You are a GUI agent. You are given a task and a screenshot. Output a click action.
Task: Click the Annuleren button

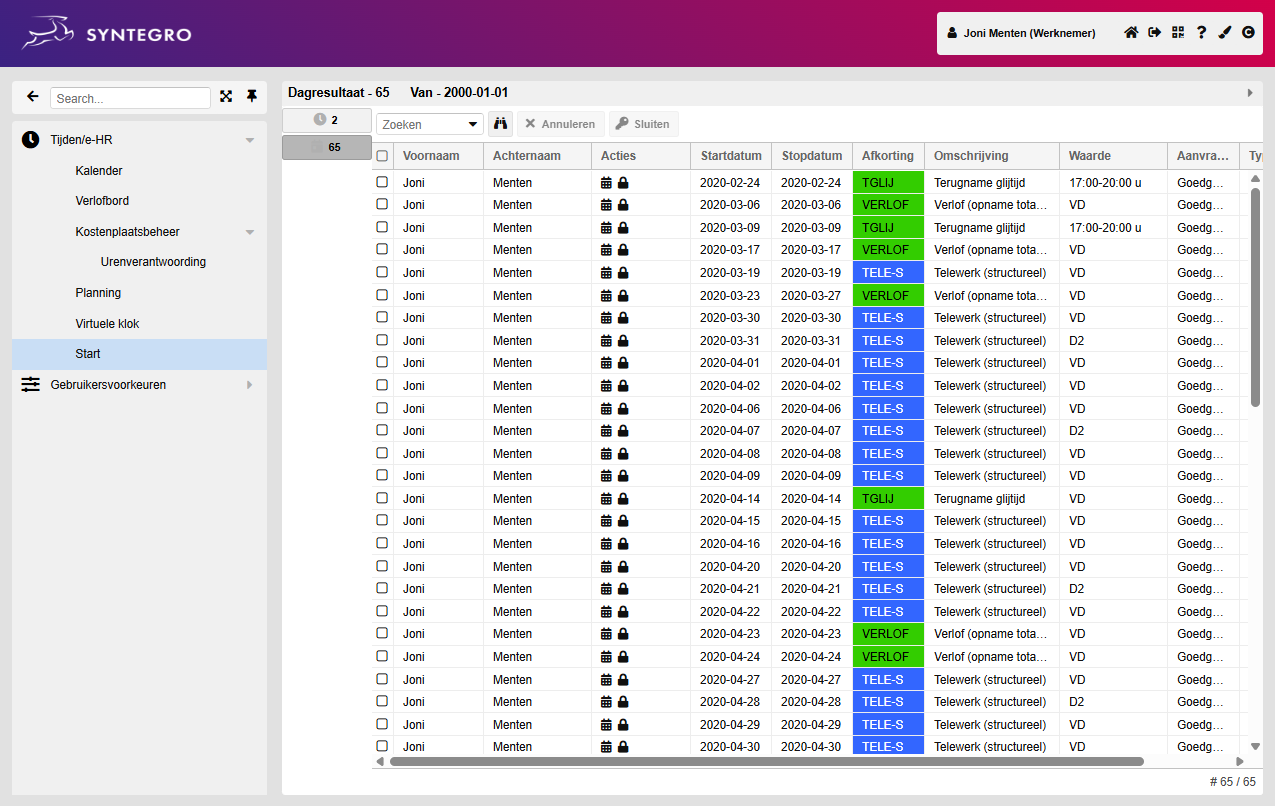click(560, 124)
